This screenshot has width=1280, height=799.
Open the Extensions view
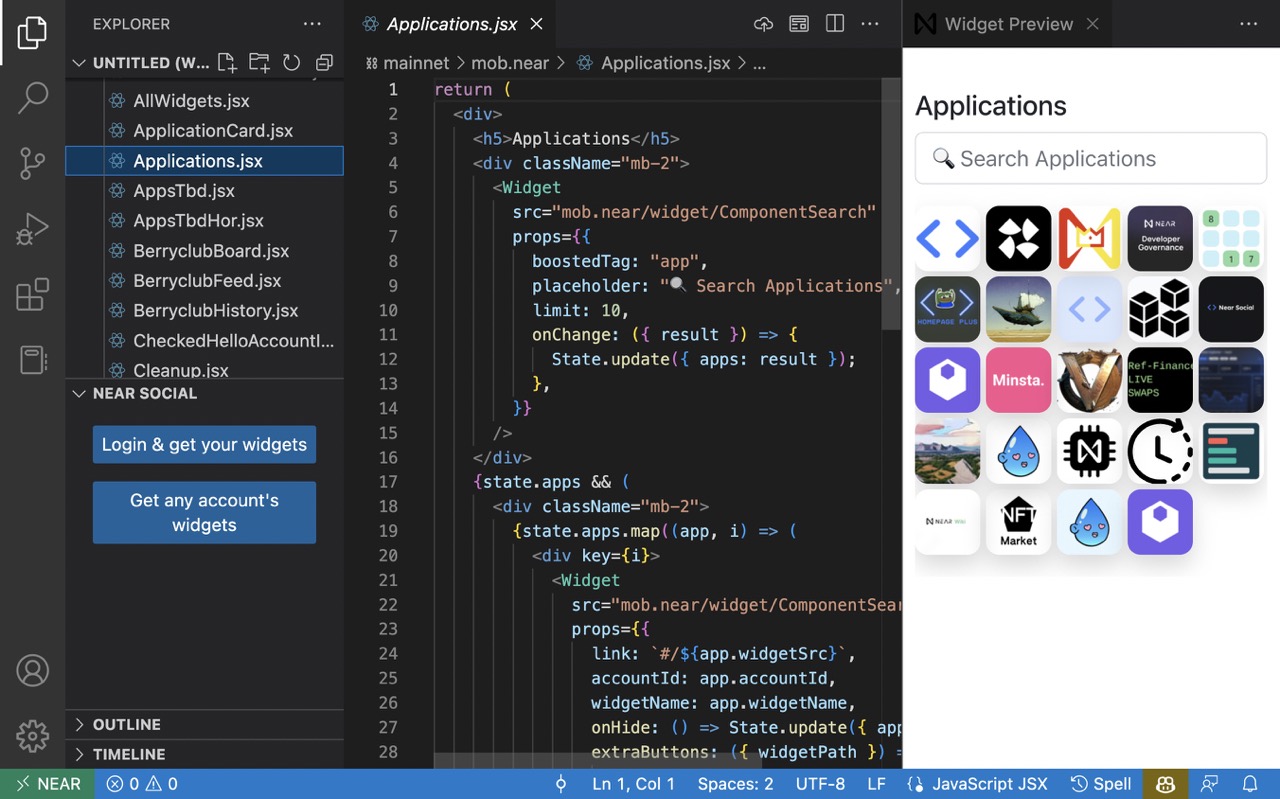tap(32, 295)
